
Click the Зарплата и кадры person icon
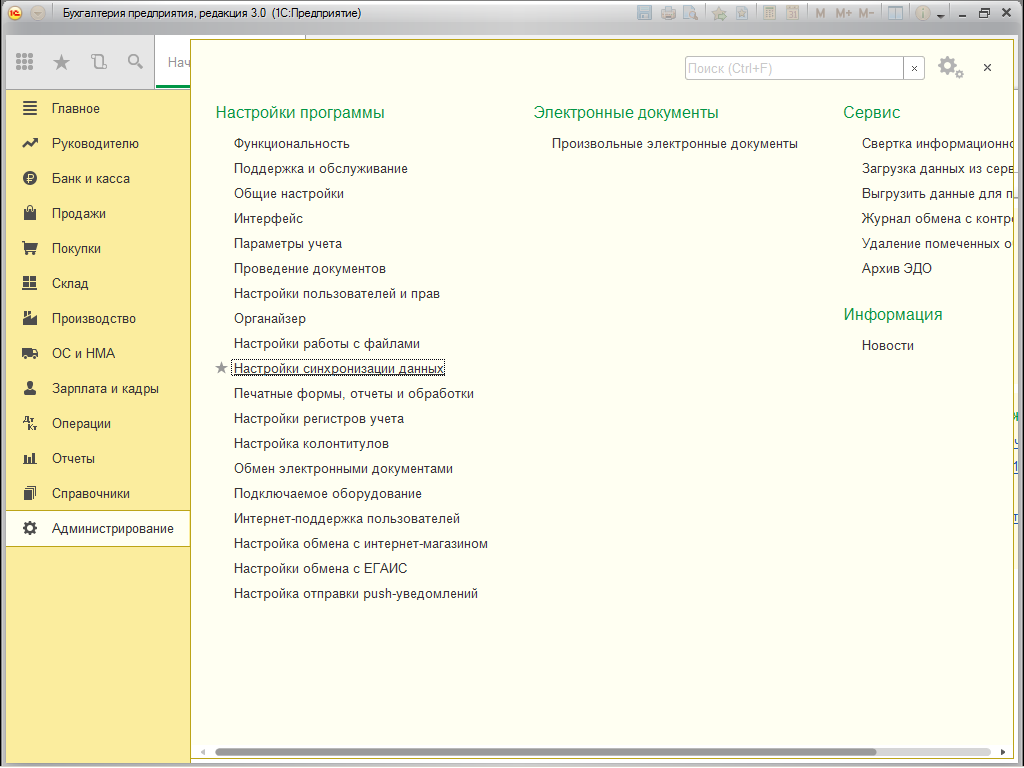click(x=30, y=388)
